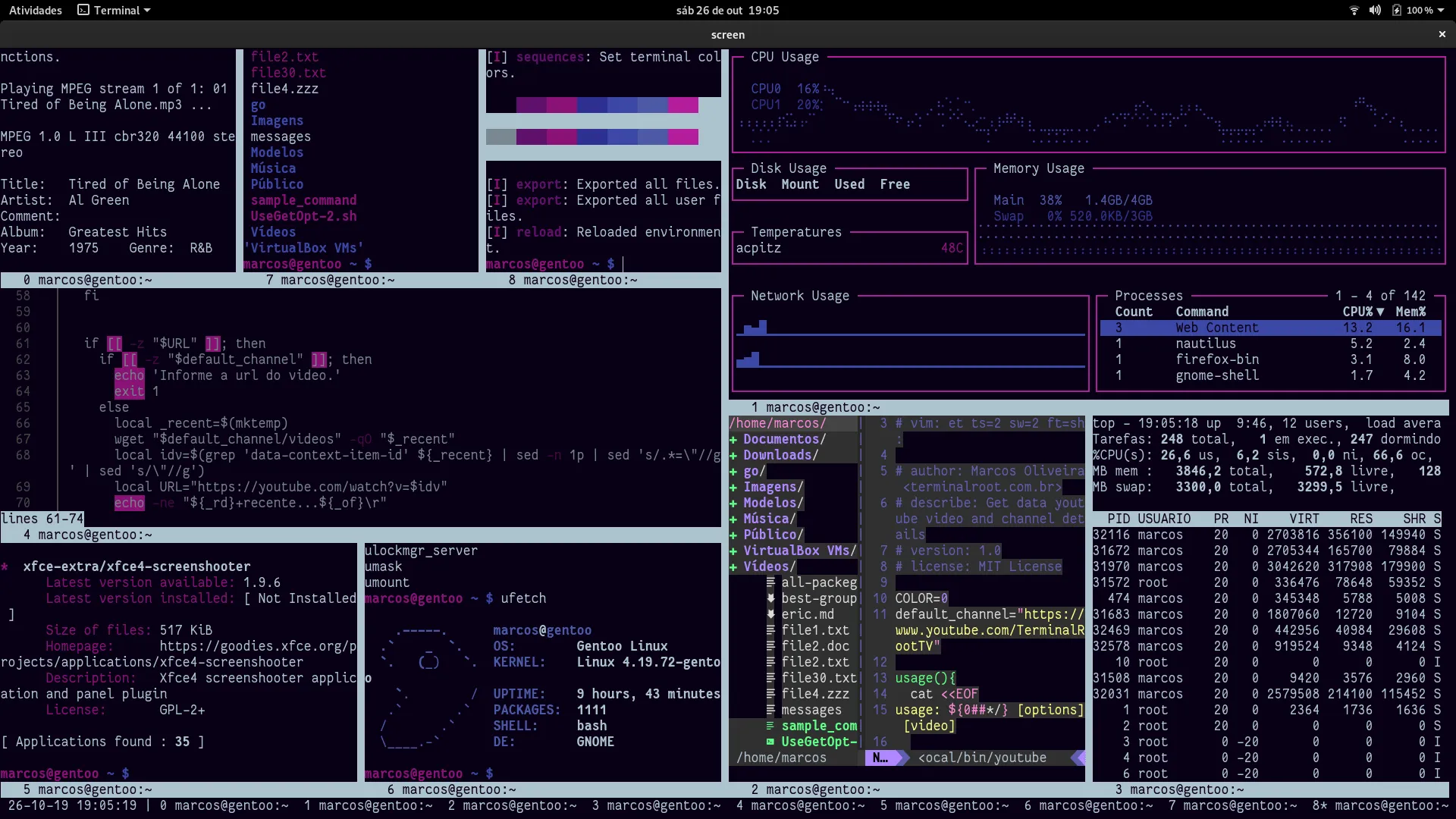Viewport: 1456px width, 819px height.
Task: Expand the VirtualBox VMs directory
Action: (x=733, y=551)
